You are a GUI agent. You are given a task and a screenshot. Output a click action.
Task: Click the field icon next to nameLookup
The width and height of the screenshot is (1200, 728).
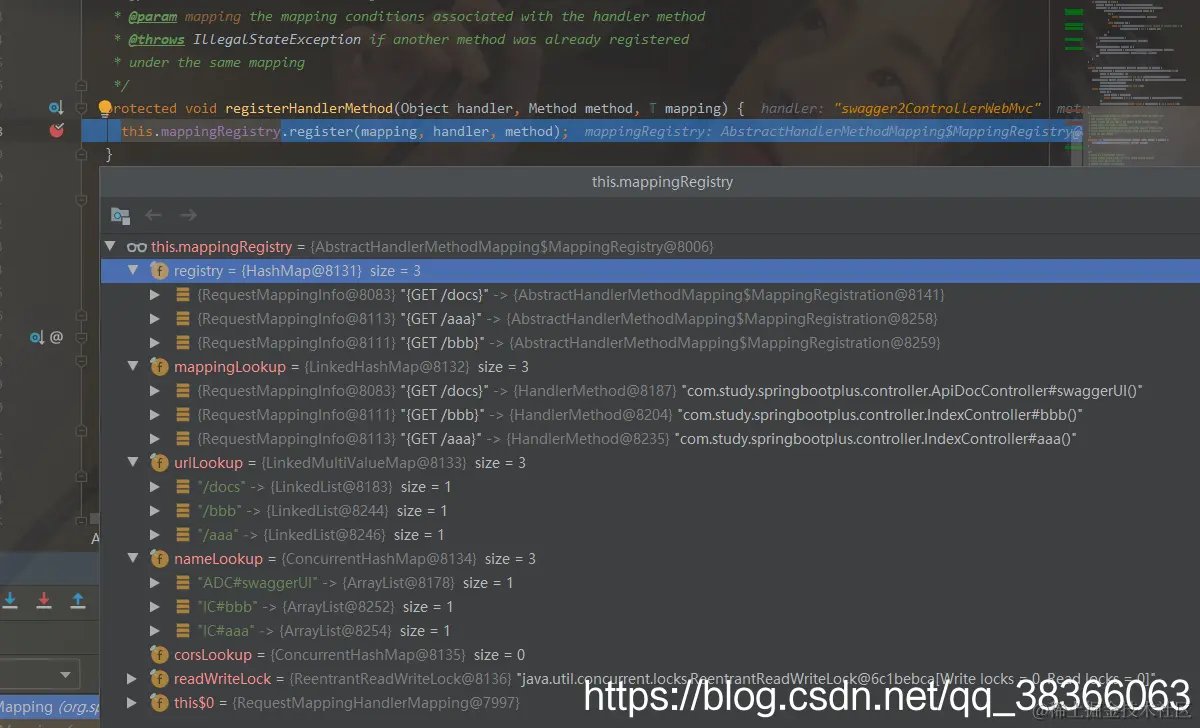click(x=159, y=559)
